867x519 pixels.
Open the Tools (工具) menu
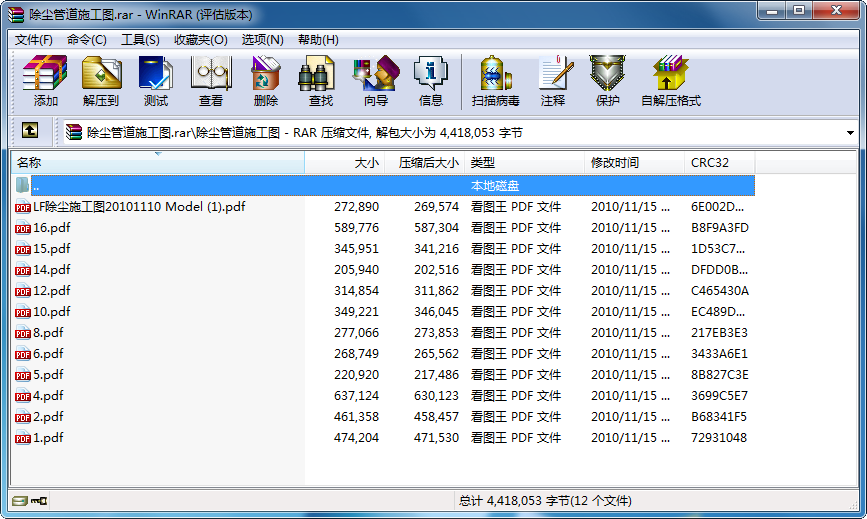(x=140, y=40)
